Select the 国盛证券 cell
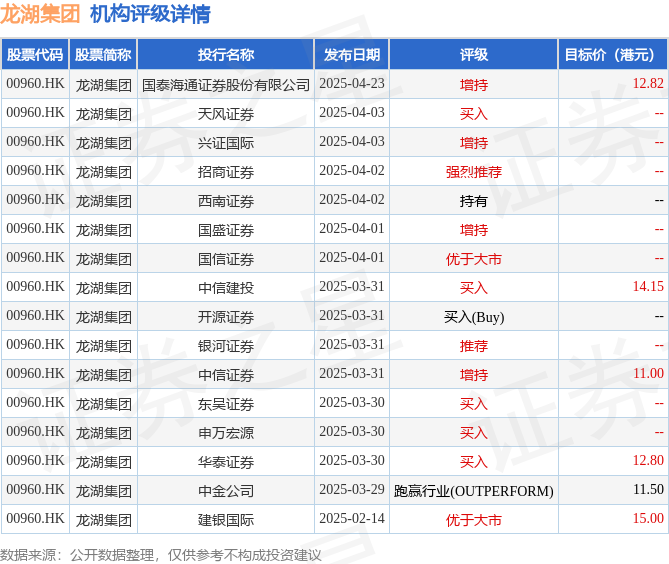Viewport: 669px width, 564px height. click(226, 230)
